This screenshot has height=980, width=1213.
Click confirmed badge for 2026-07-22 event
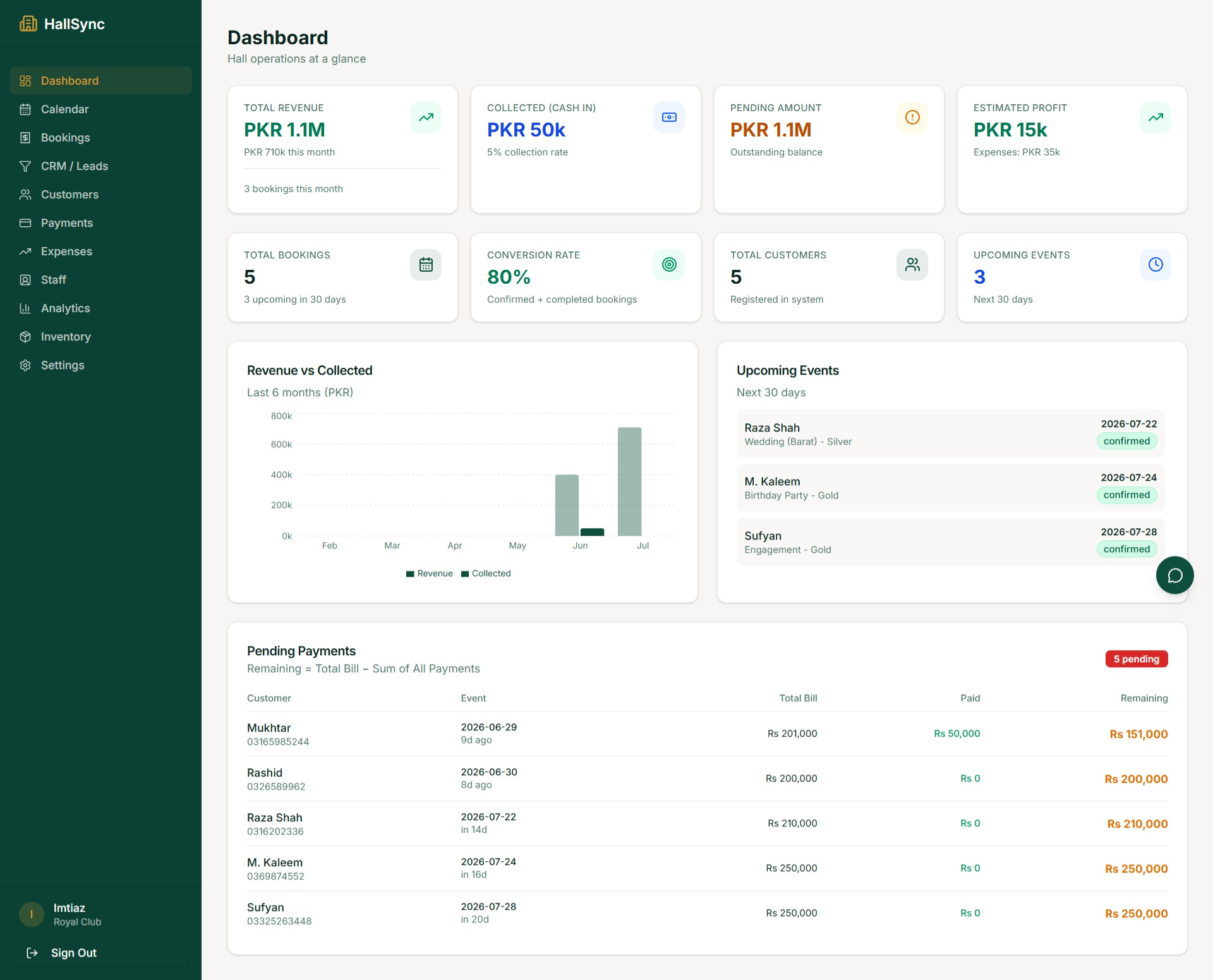click(1126, 441)
